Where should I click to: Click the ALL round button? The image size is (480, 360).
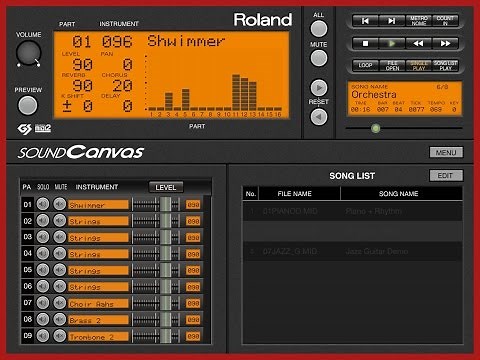point(319,29)
